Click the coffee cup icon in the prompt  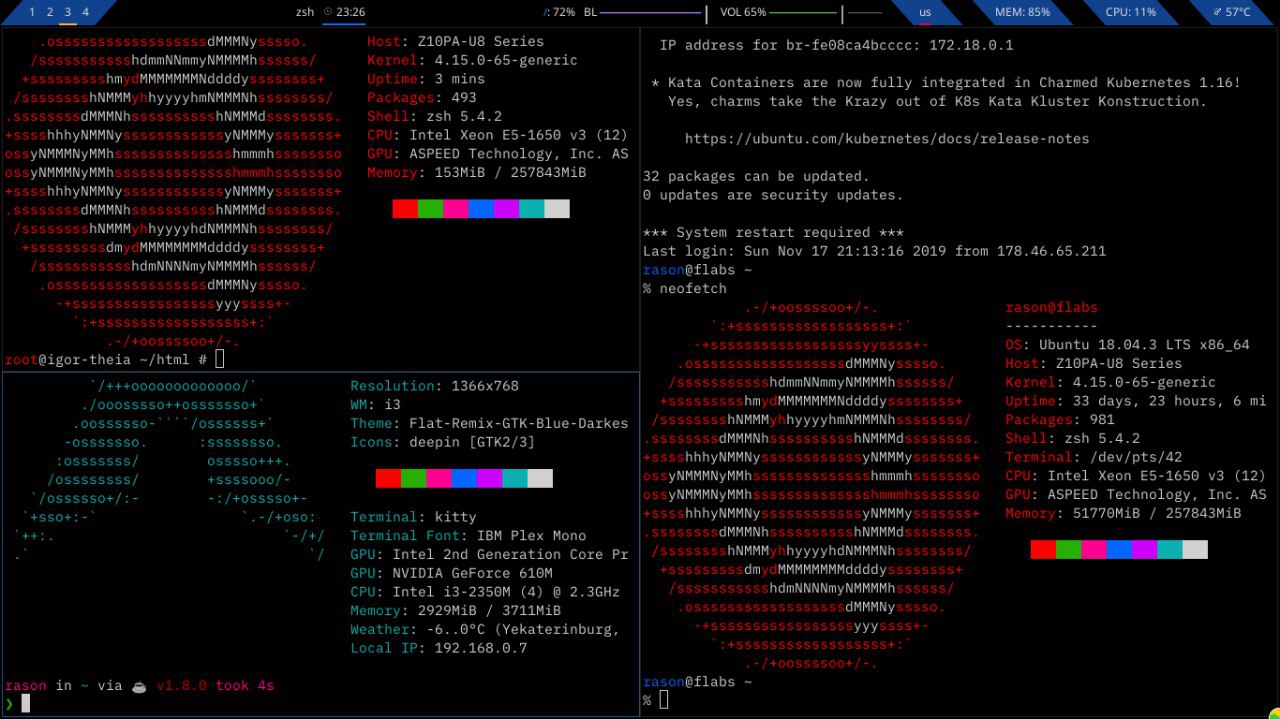click(139, 686)
